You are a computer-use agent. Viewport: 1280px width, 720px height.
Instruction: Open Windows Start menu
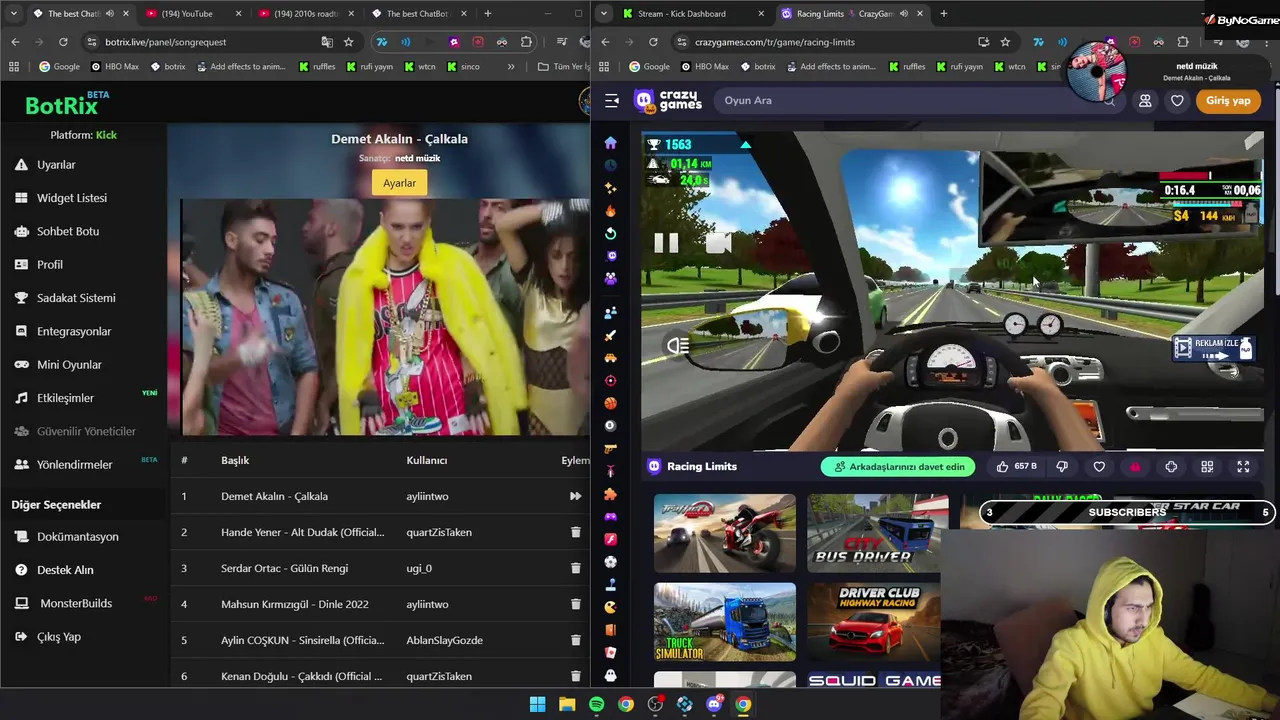tap(537, 704)
